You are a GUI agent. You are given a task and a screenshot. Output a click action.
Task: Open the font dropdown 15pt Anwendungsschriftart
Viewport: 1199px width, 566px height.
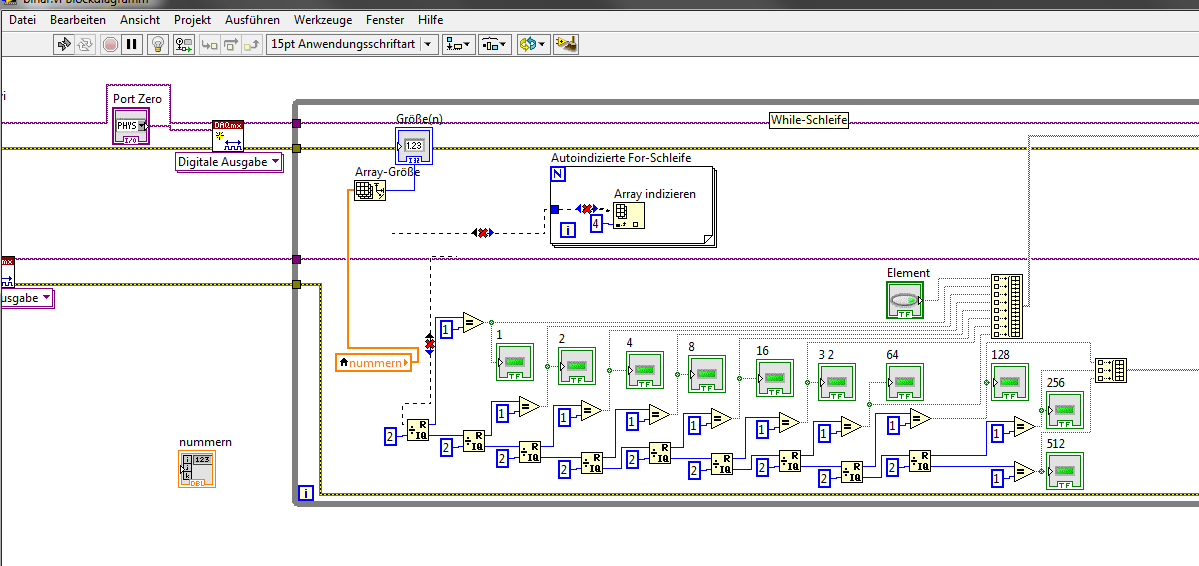click(352, 44)
